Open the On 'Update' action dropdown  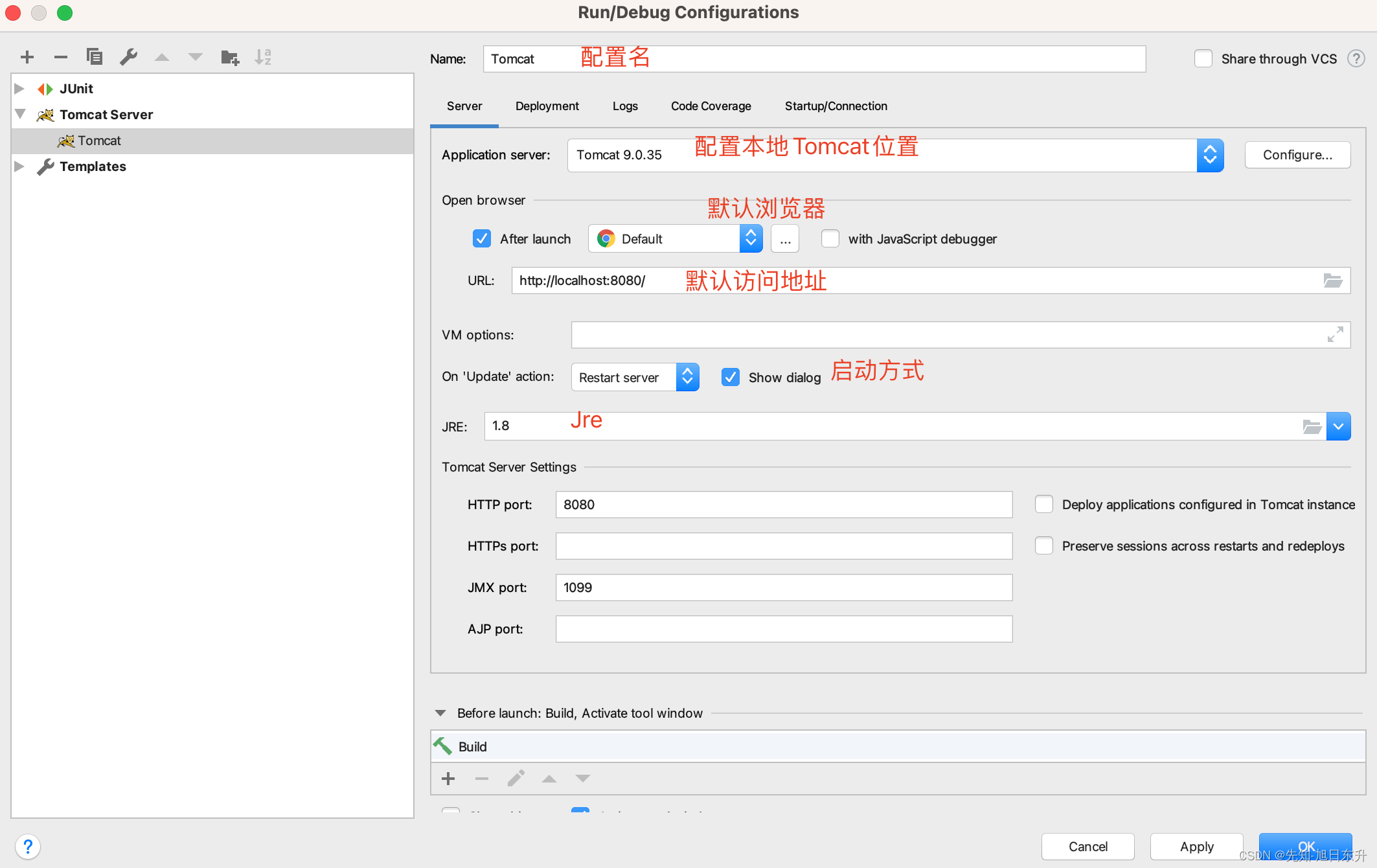pos(687,378)
